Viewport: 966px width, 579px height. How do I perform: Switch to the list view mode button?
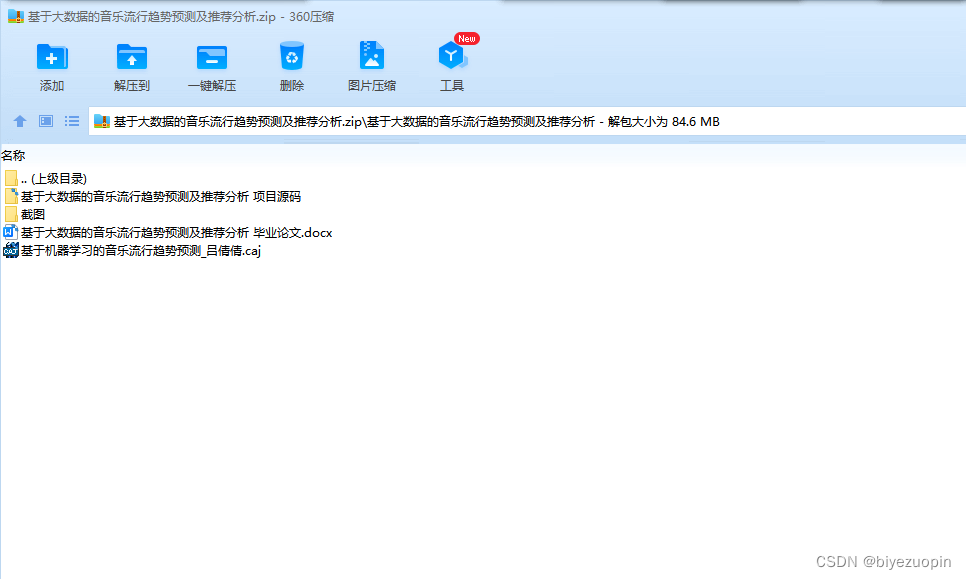pyautogui.click(x=72, y=121)
